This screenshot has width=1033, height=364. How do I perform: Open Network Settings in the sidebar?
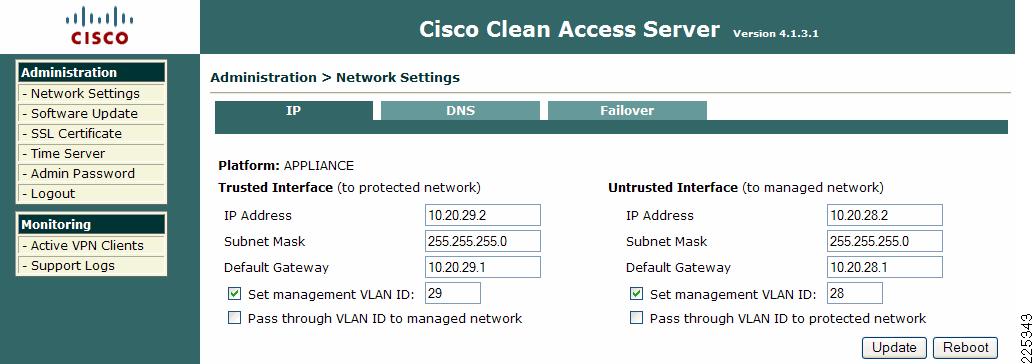point(92,93)
